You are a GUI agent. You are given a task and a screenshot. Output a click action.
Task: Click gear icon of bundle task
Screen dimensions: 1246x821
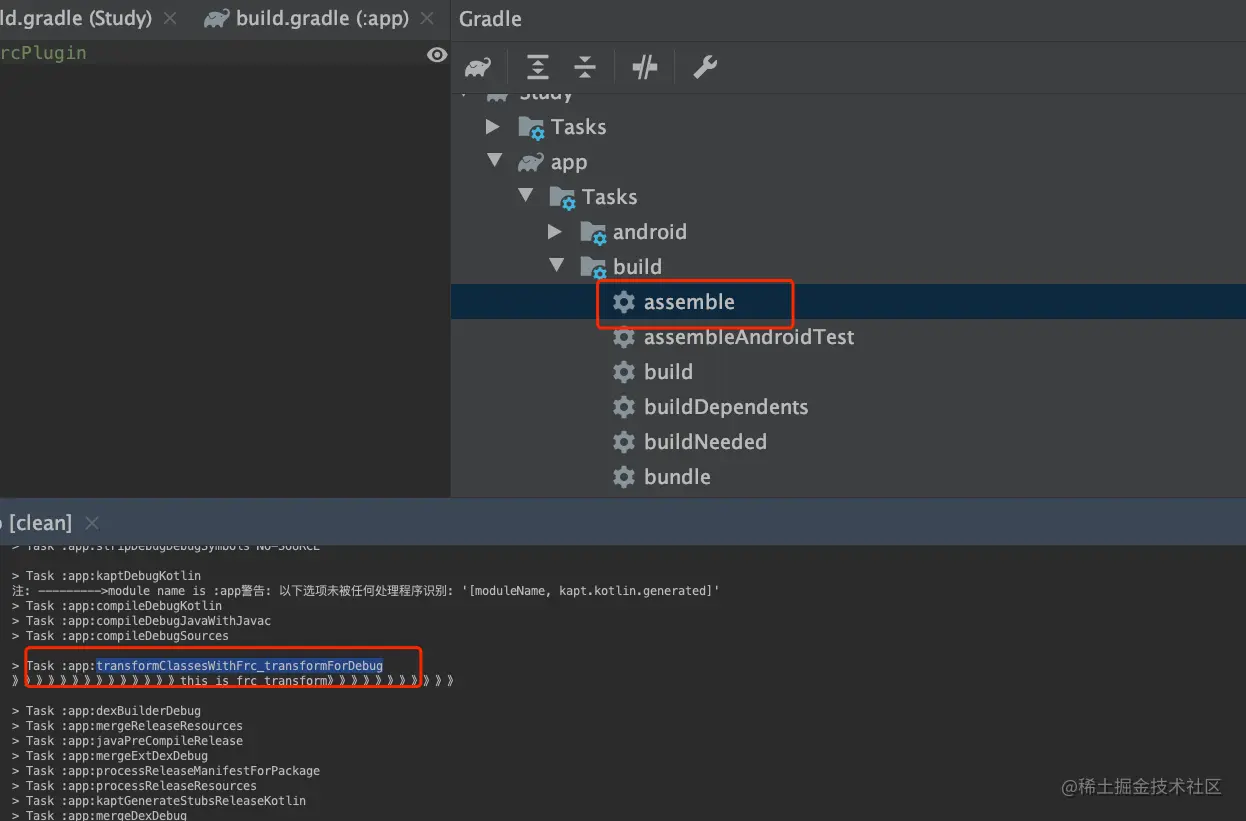pyautogui.click(x=624, y=477)
